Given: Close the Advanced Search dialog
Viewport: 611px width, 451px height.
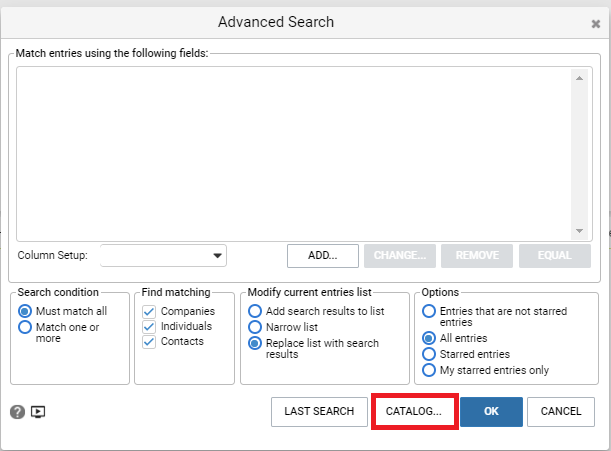Looking at the screenshot, I should [x=595, y=24].
